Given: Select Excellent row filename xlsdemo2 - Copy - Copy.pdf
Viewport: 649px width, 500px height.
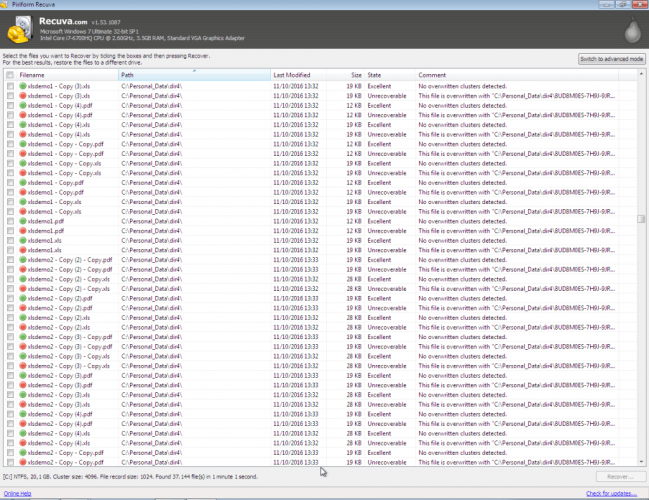Looking at the screenshot, I should [65, 453].
